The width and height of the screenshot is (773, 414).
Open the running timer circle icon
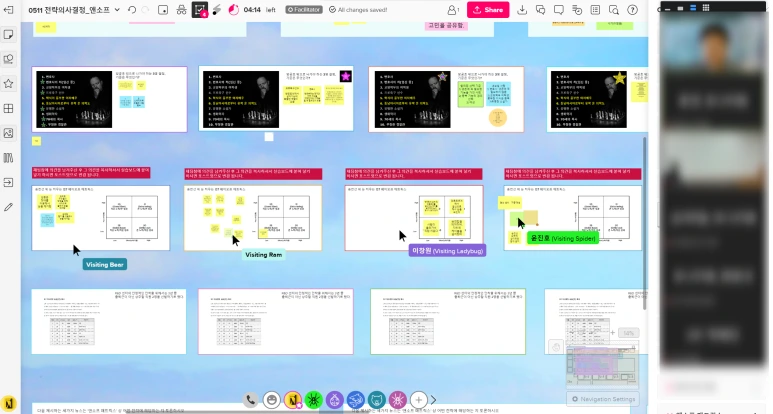point(234,10)
